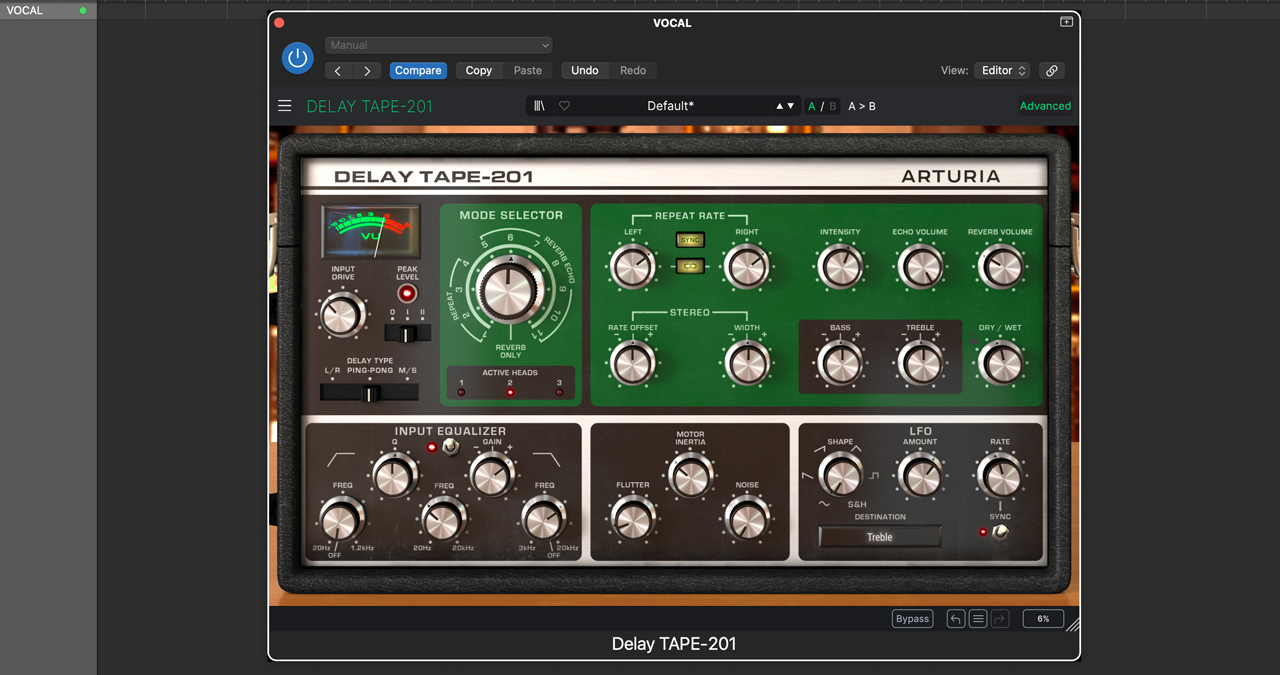The height and width of the screenshot is (675, 1280).
Task: Open the preset library browser icon
Action: tap(539, 106)
